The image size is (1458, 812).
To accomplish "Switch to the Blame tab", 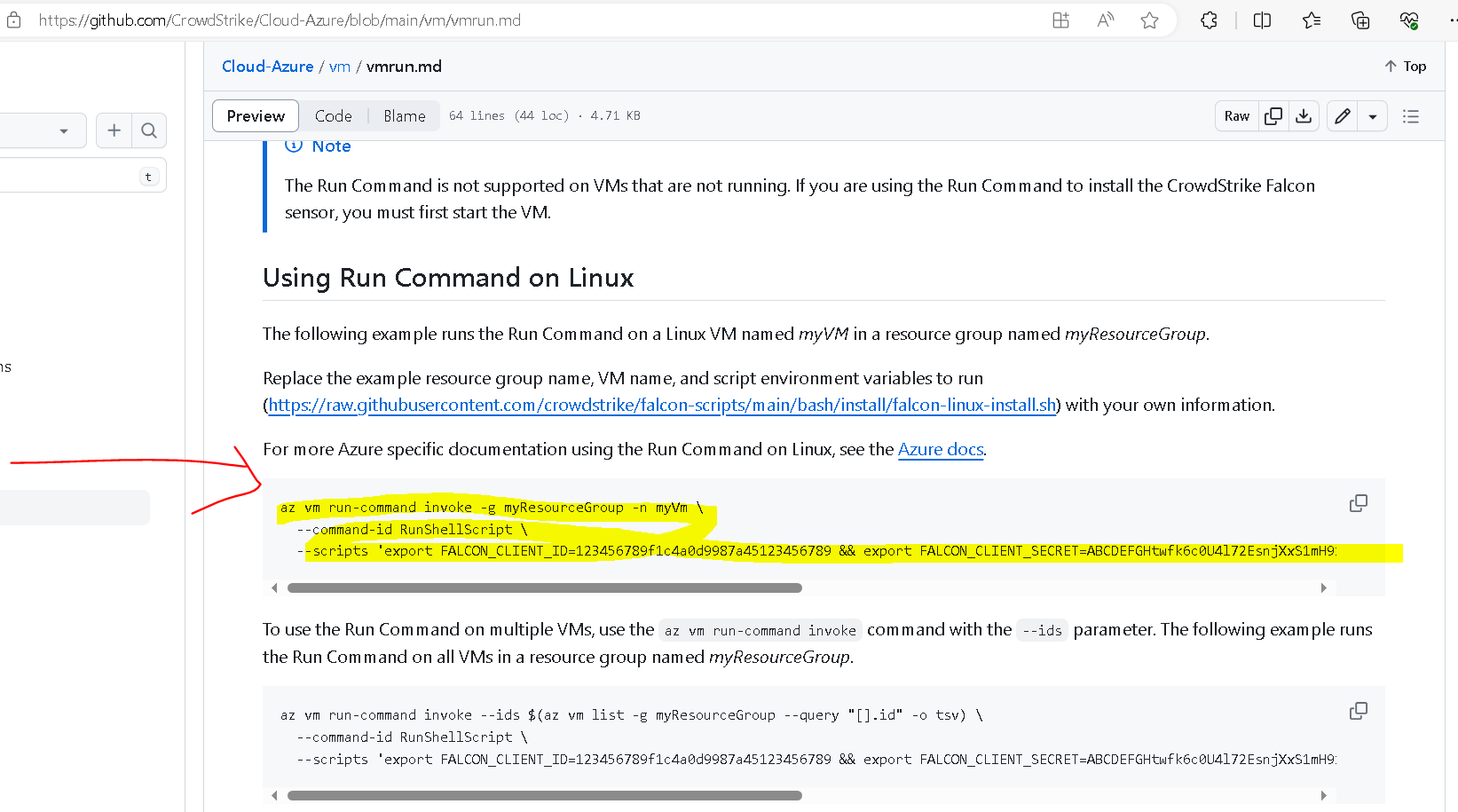I will (x=405, y=116).
